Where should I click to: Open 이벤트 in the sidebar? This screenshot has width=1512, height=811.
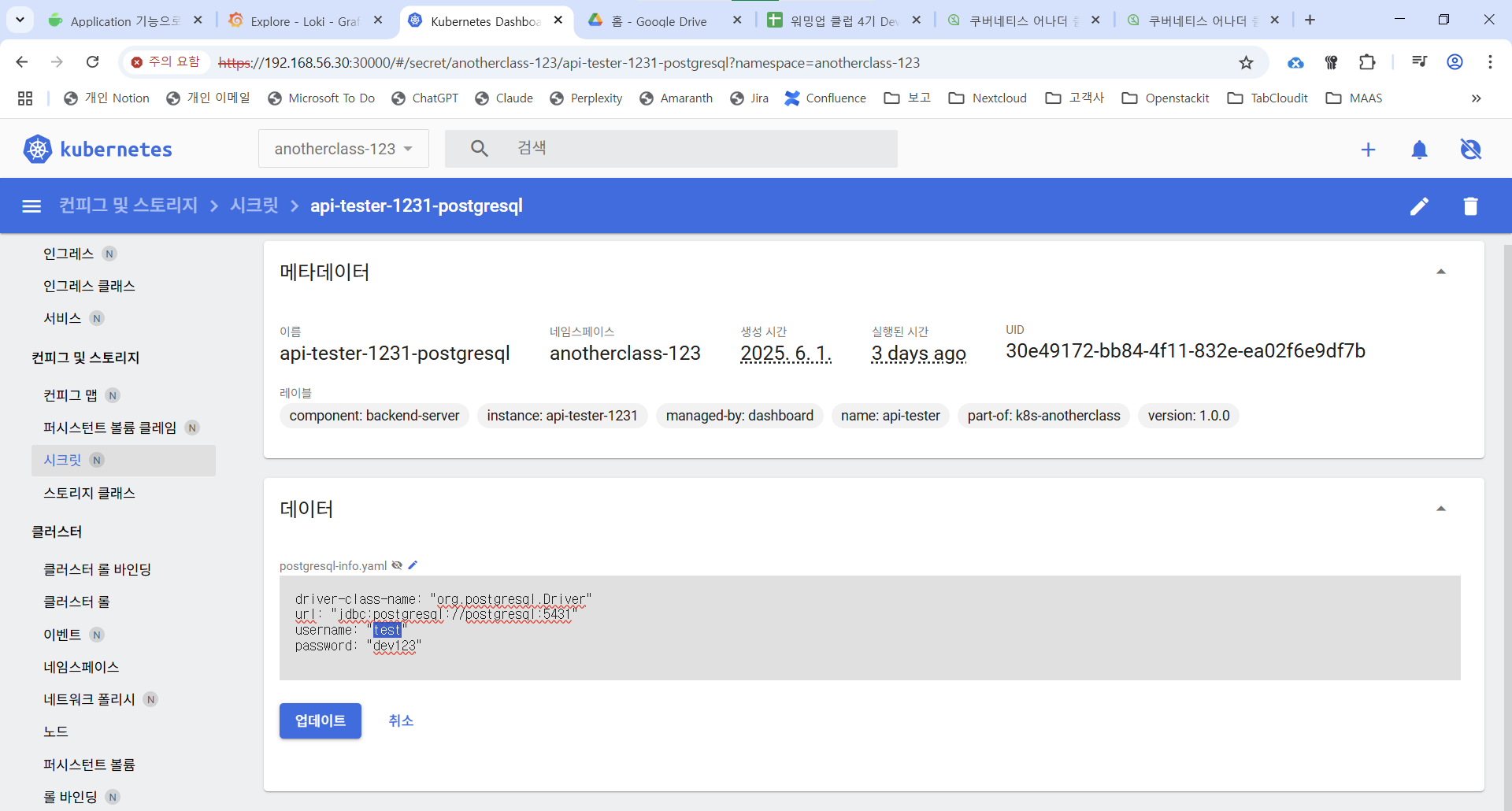pyautogui.click(x=62, y=635)
